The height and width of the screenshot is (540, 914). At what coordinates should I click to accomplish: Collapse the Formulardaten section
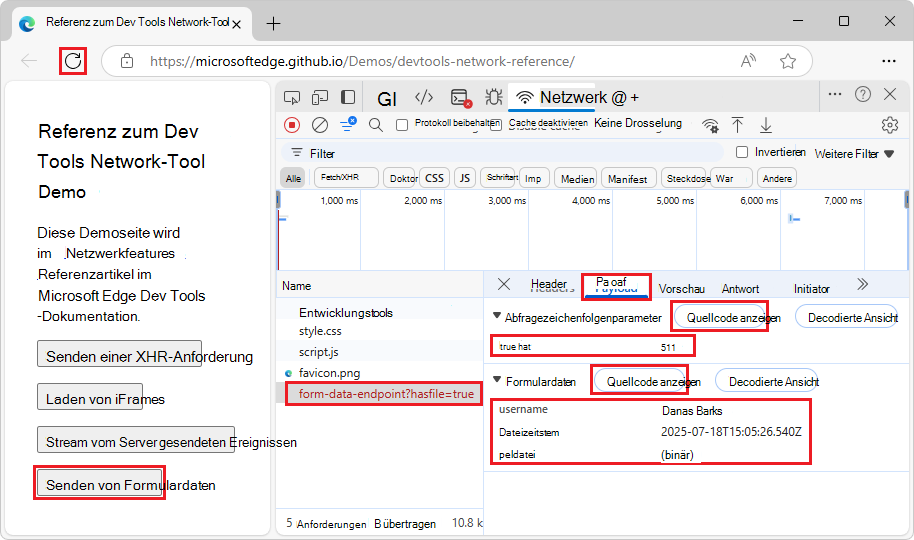point(499,381)
